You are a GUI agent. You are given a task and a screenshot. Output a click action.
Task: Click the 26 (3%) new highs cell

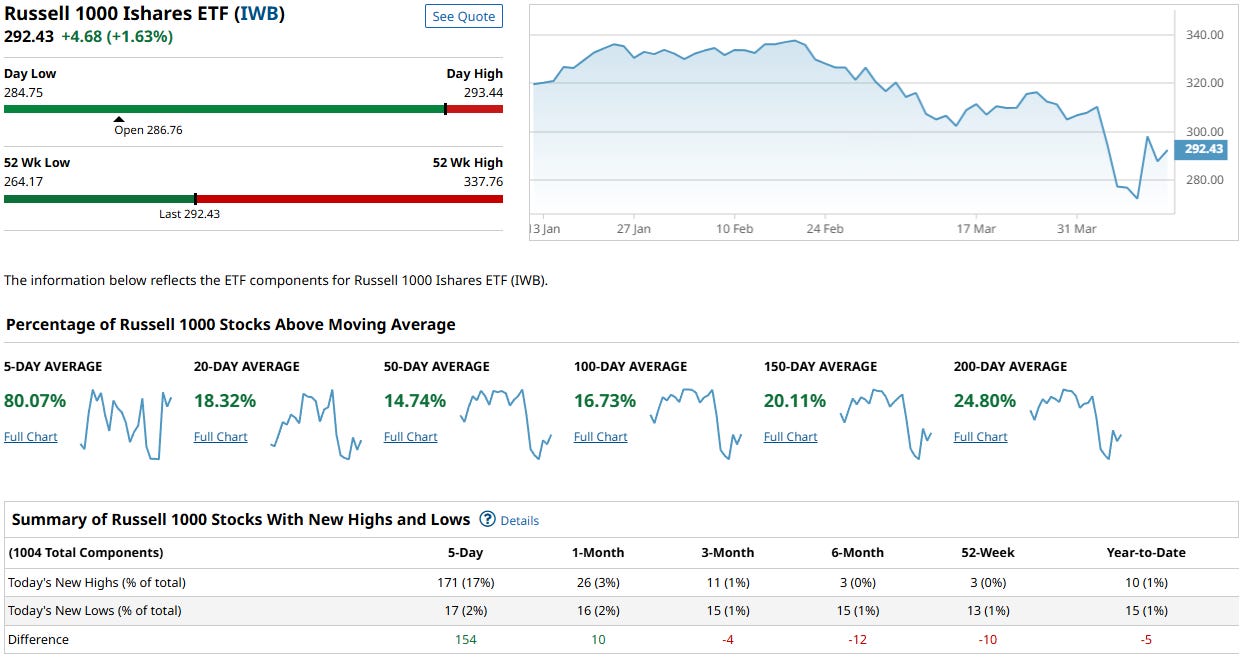coord(597,583)
